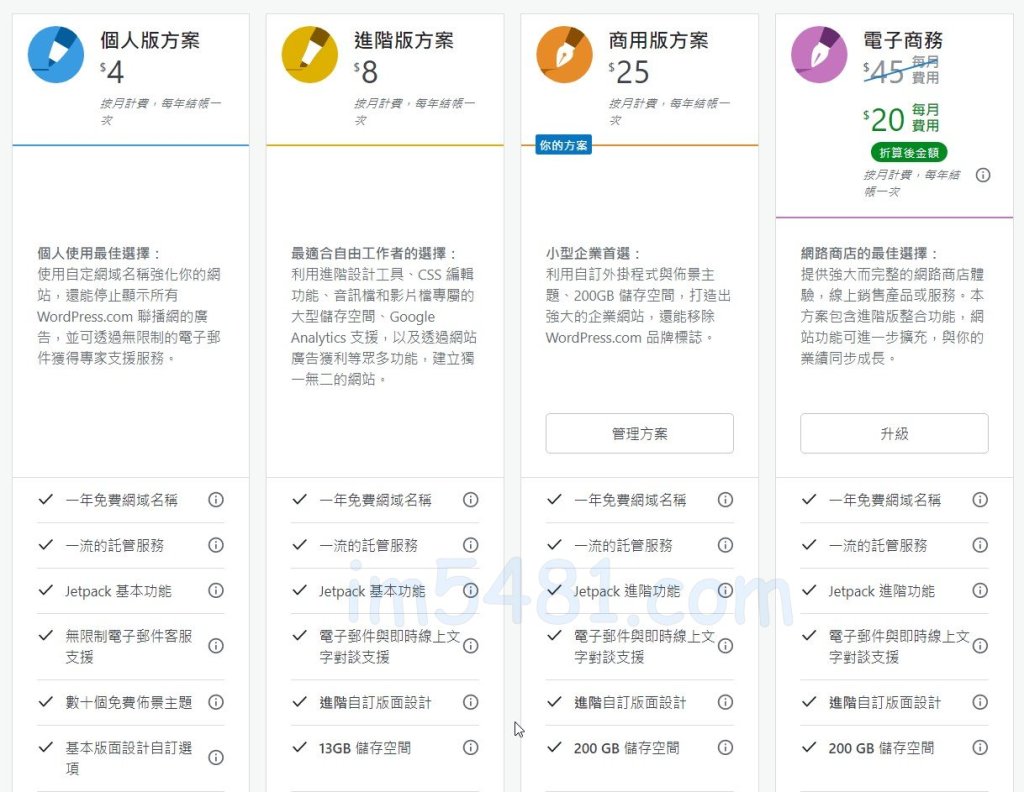Click the yellow pencil icon for 進階版方案

click(x=311, y=54)
